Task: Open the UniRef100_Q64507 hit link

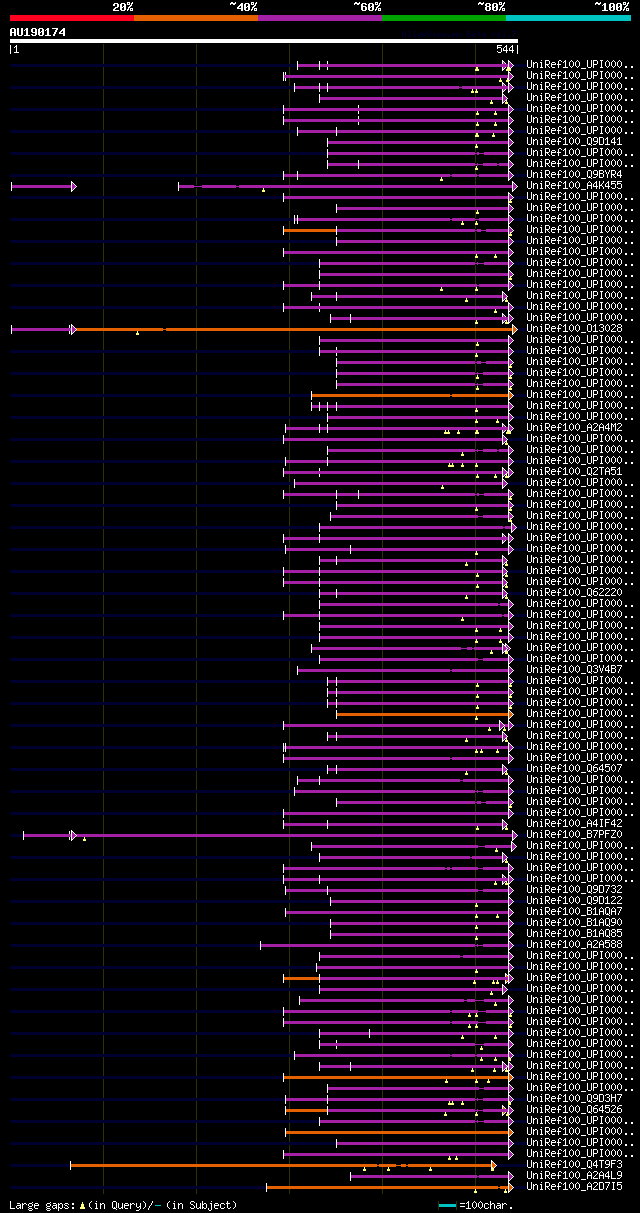Action: [574, 768]
